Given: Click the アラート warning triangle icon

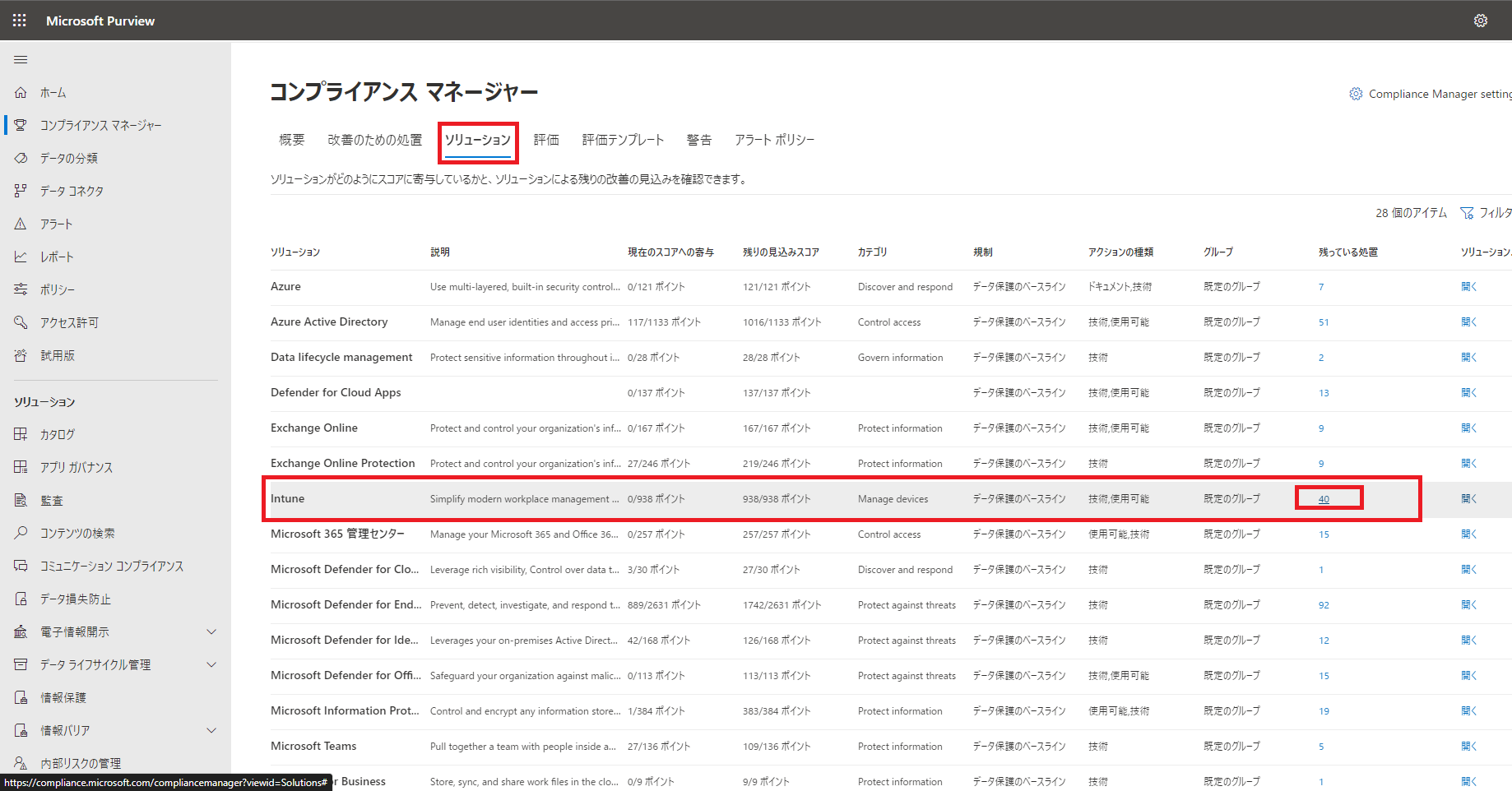Looking at the screenshot, I should (21, 224).
